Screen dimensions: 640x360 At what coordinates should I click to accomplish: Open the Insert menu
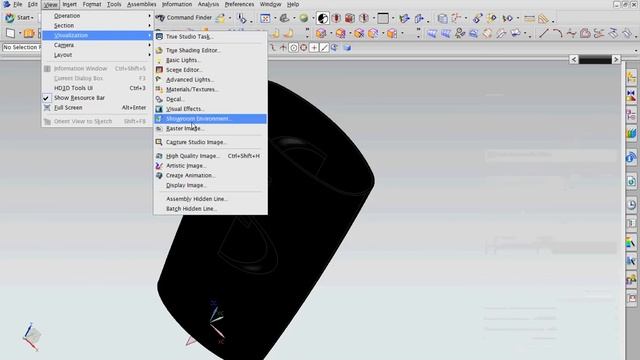pos(69,4)
